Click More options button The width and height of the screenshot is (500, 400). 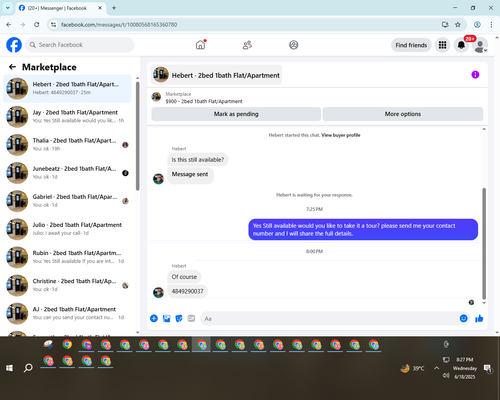coord(403,114)
